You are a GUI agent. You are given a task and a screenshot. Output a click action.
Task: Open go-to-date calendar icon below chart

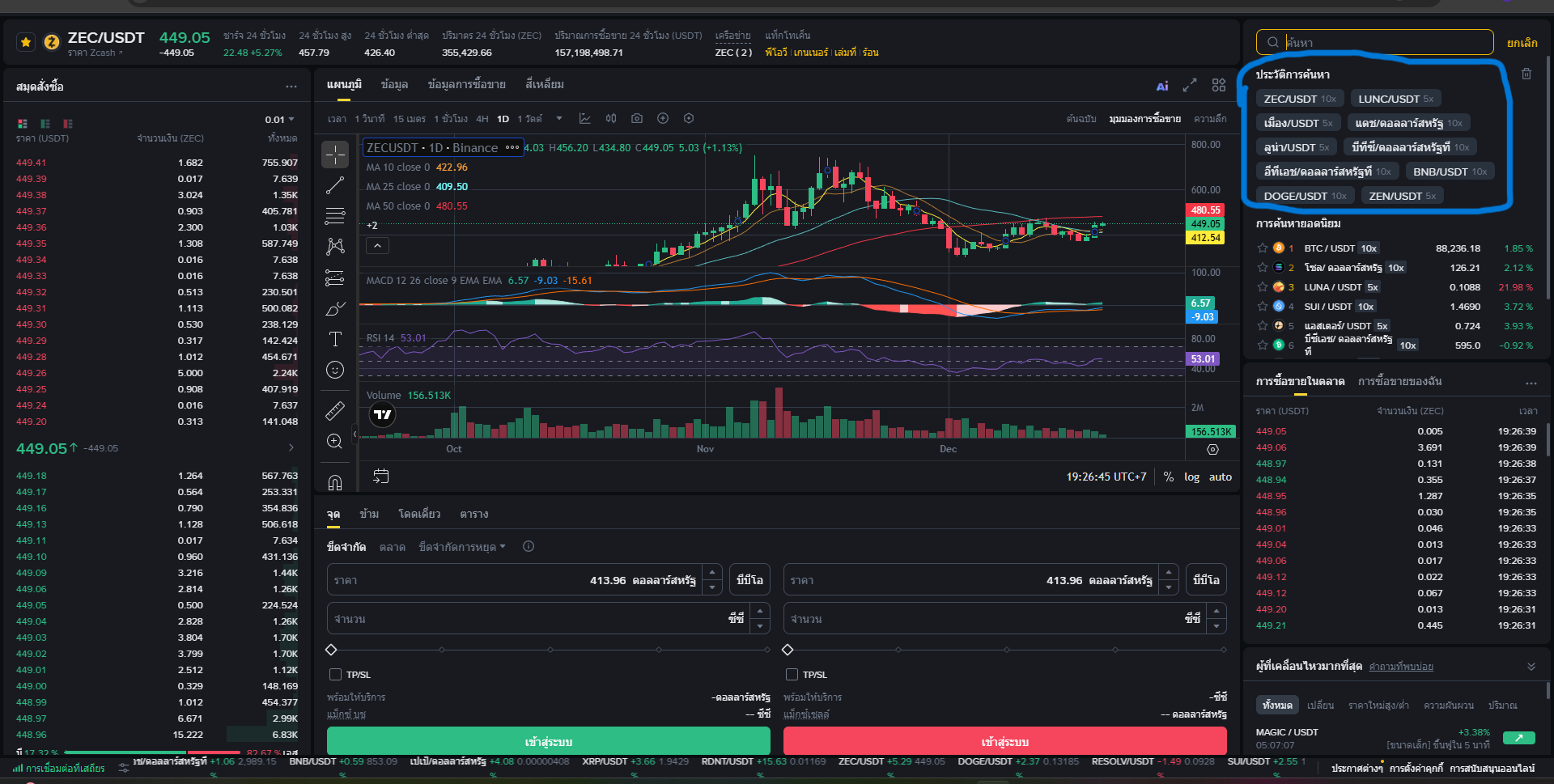click(x=381, y=476)
